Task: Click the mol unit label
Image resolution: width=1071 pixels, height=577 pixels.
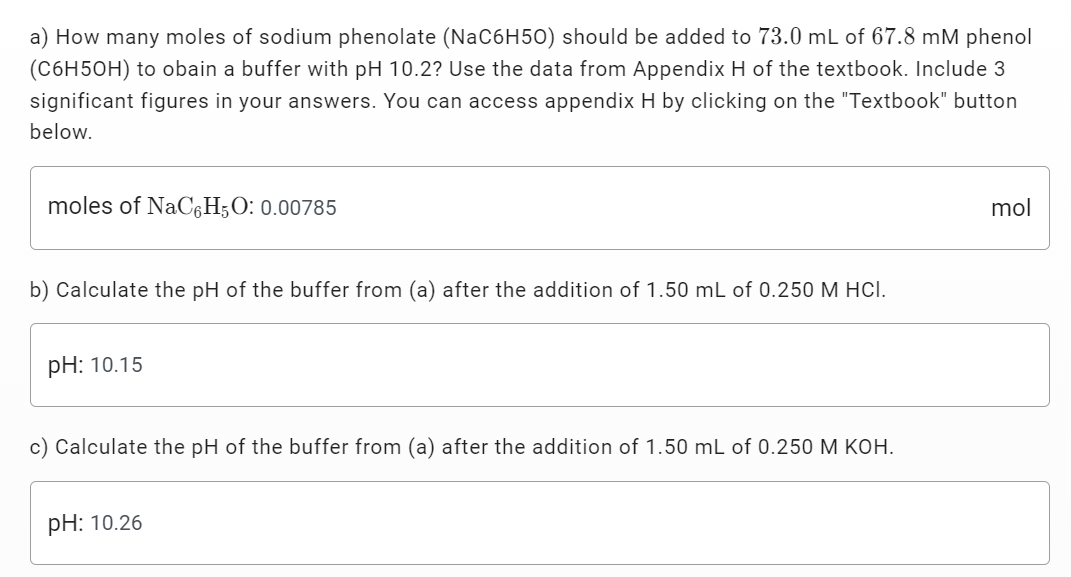Action: 1013,207
